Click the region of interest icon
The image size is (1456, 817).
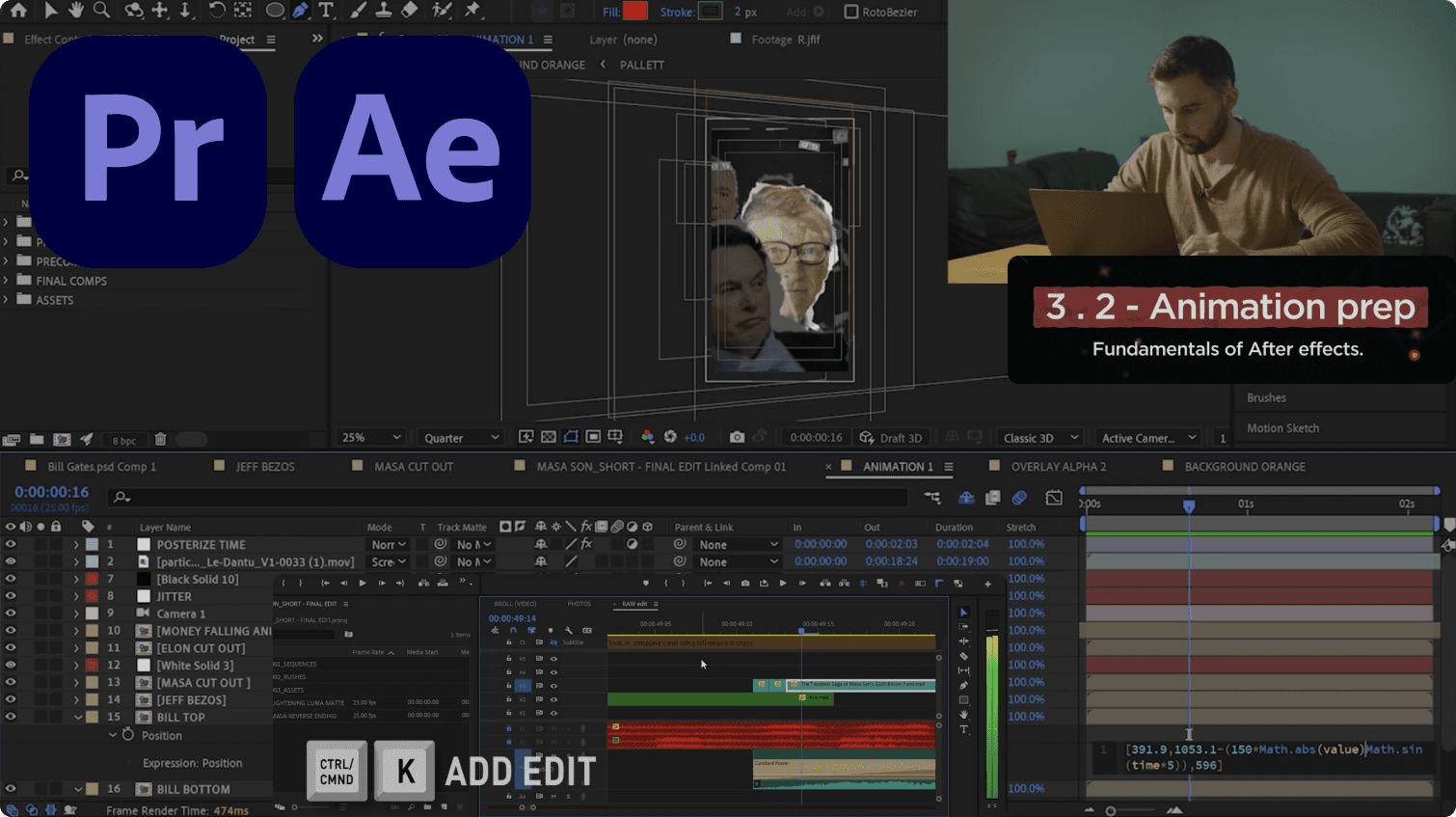(593, 437)
